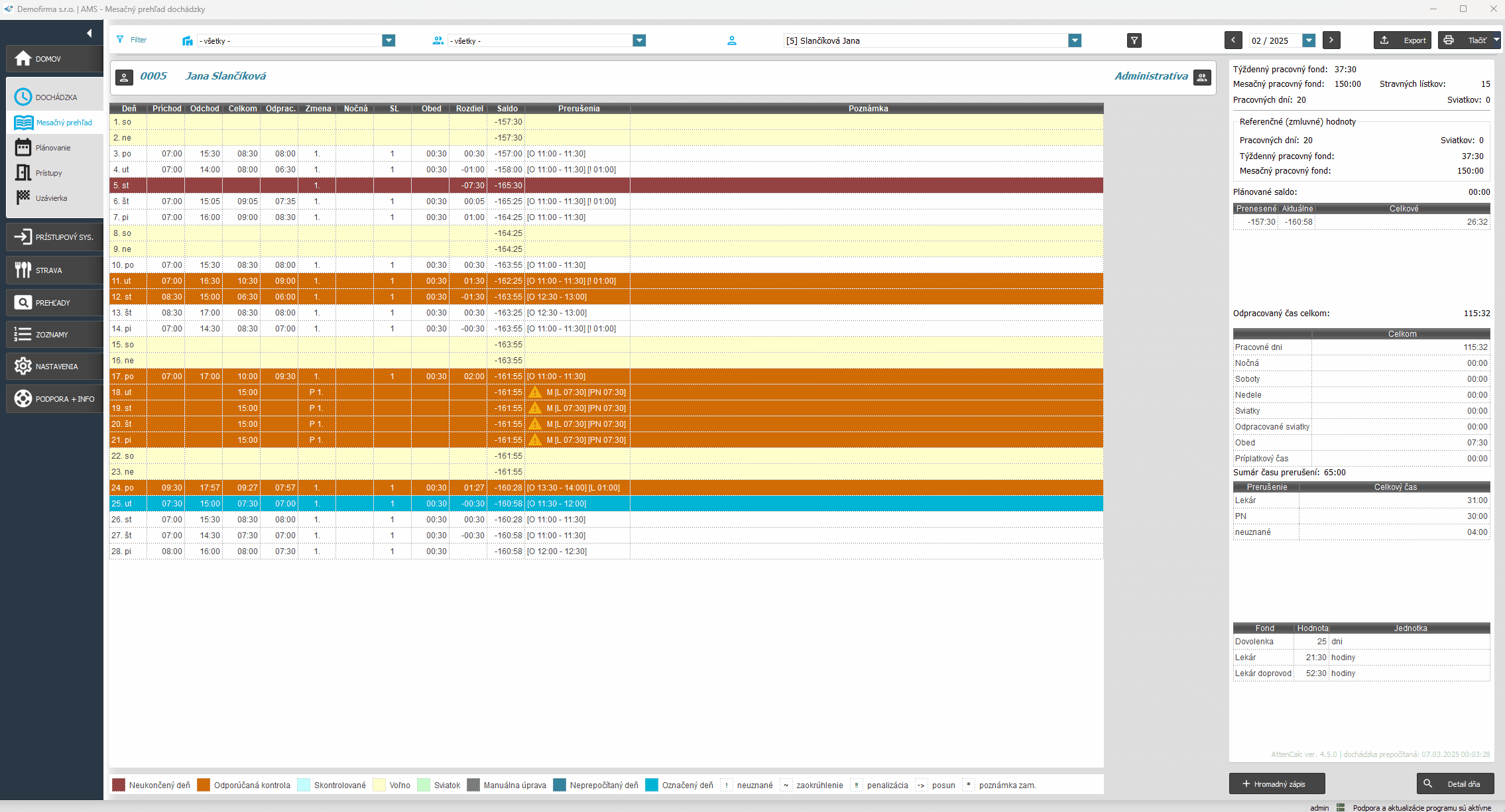Expand the first '- všetky -' department dropdown
Viewport: 1505px width, 812px height.
point(389,40)
